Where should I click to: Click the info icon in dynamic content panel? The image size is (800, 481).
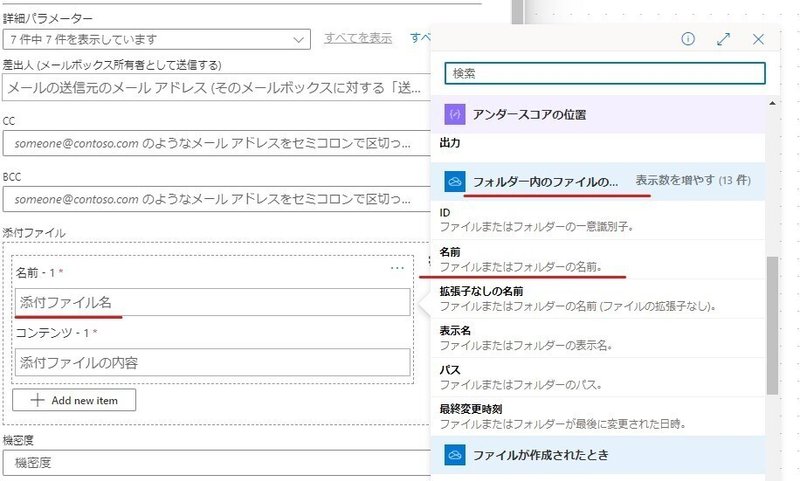tap(688, 39)
